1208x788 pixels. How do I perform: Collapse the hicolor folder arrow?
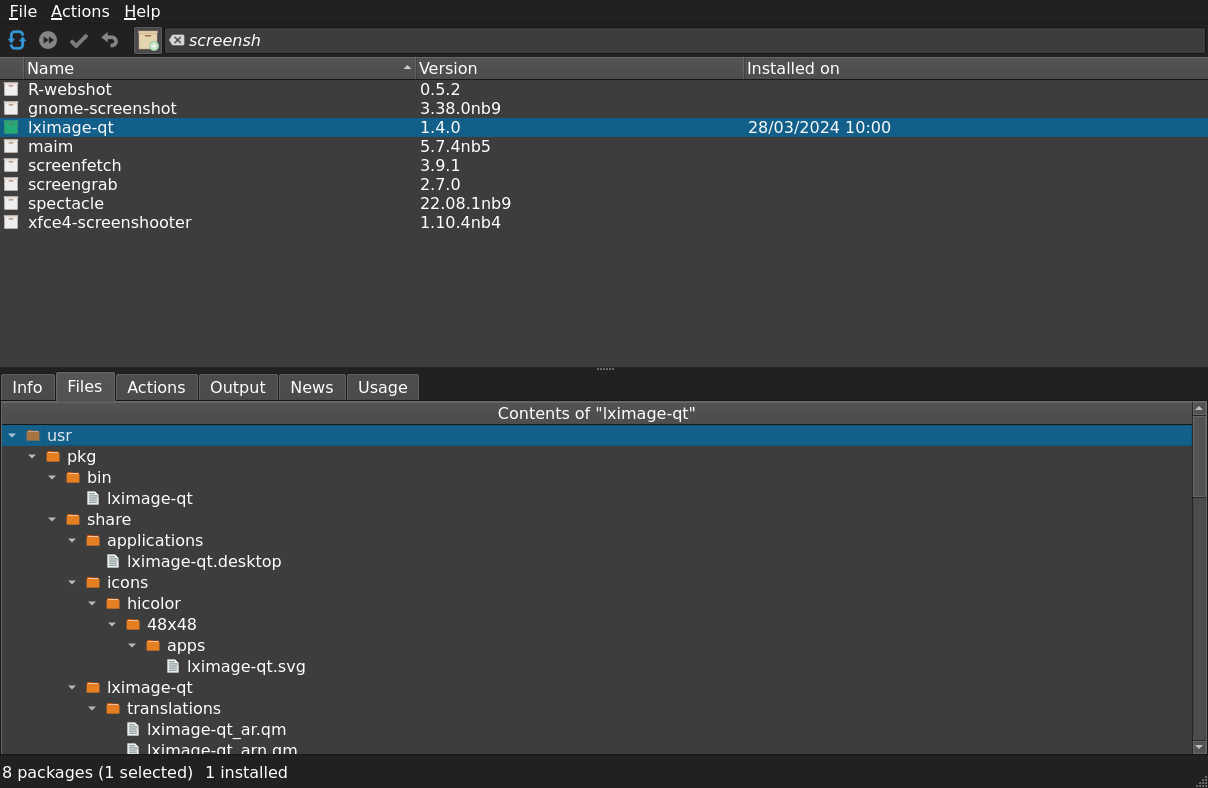coord(92,603)
